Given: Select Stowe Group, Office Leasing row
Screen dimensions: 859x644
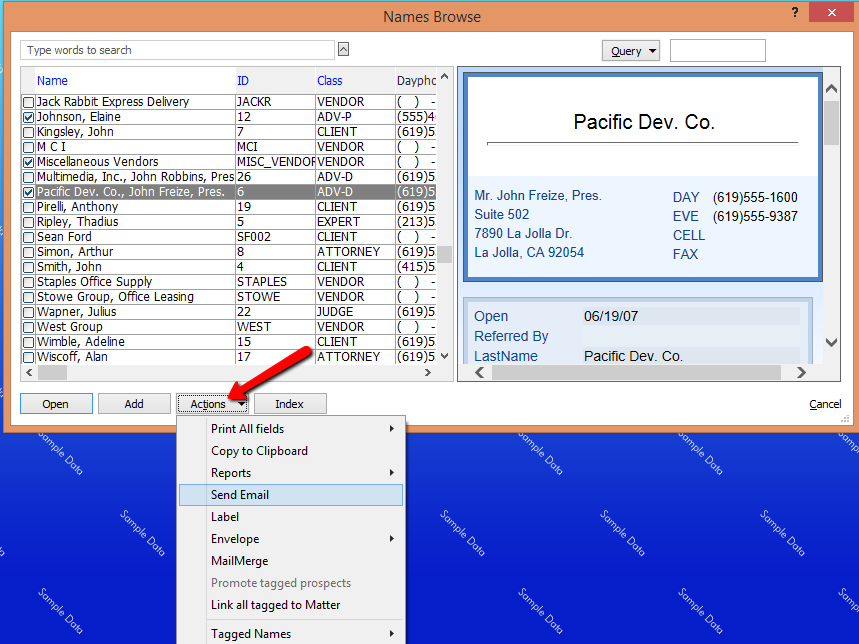Looking at the screenshot, I should click(229, 297).
